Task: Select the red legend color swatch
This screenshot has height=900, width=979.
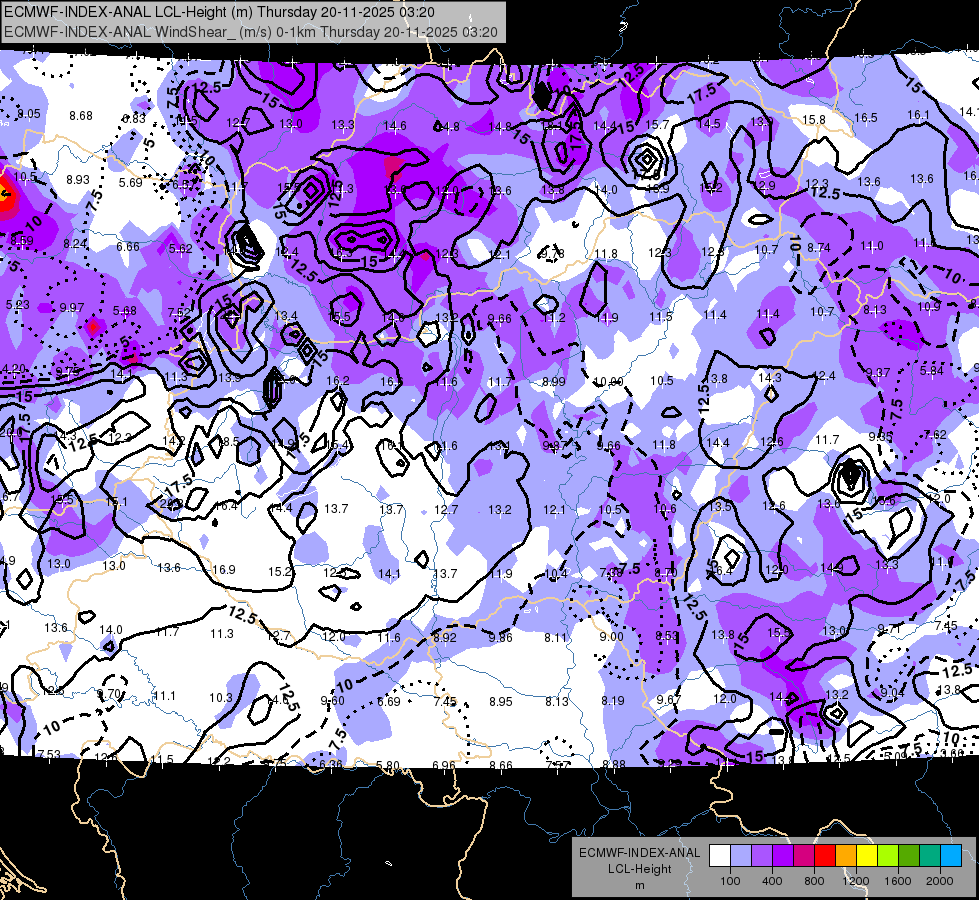Action: tap(825, 856)
